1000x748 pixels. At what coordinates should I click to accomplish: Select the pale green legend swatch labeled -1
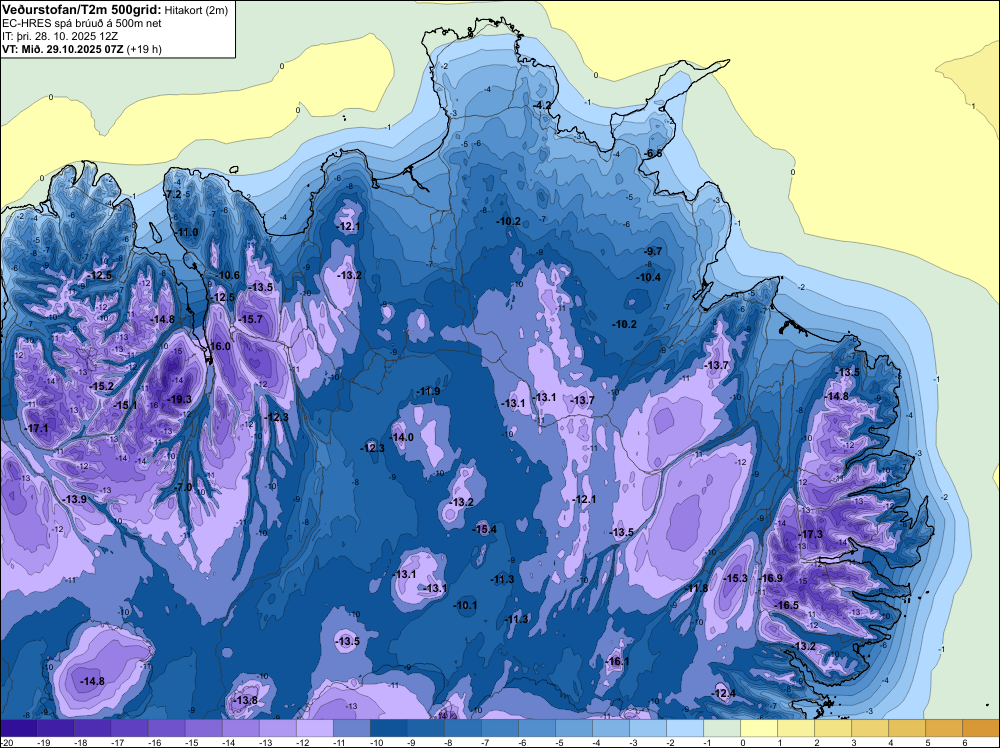click(722, 727)
